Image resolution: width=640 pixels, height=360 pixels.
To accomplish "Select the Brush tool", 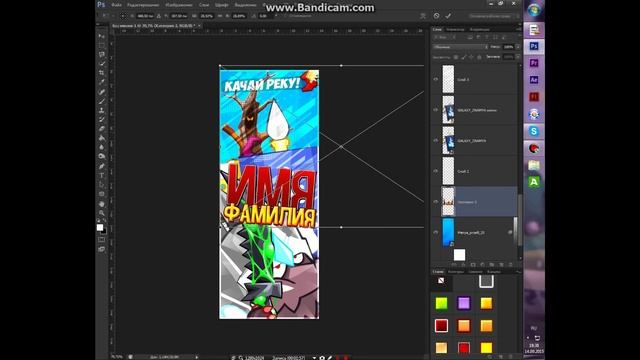I will tap(102, 101).
